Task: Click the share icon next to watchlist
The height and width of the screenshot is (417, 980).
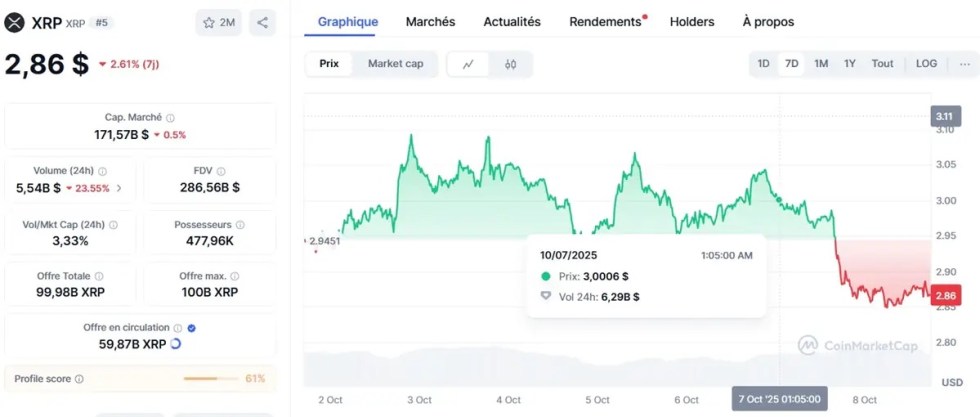Action: [x=262, y=23]
